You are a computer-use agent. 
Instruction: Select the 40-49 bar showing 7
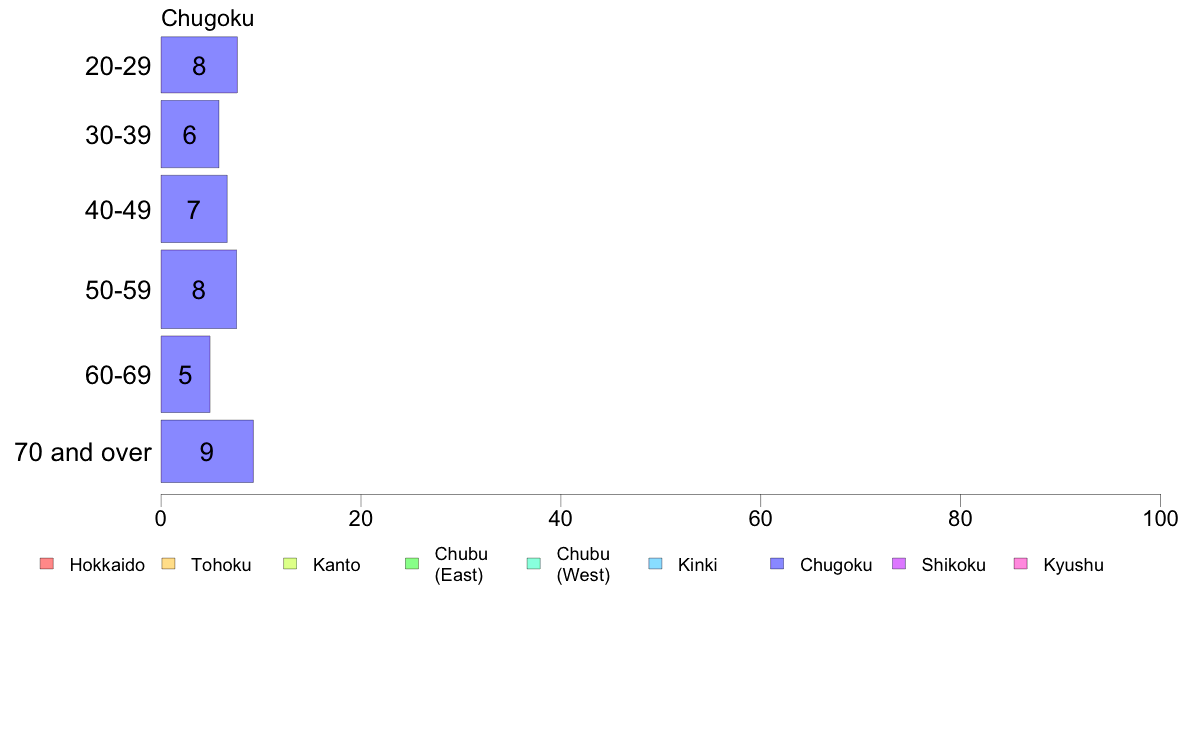[x=194, y=209]
